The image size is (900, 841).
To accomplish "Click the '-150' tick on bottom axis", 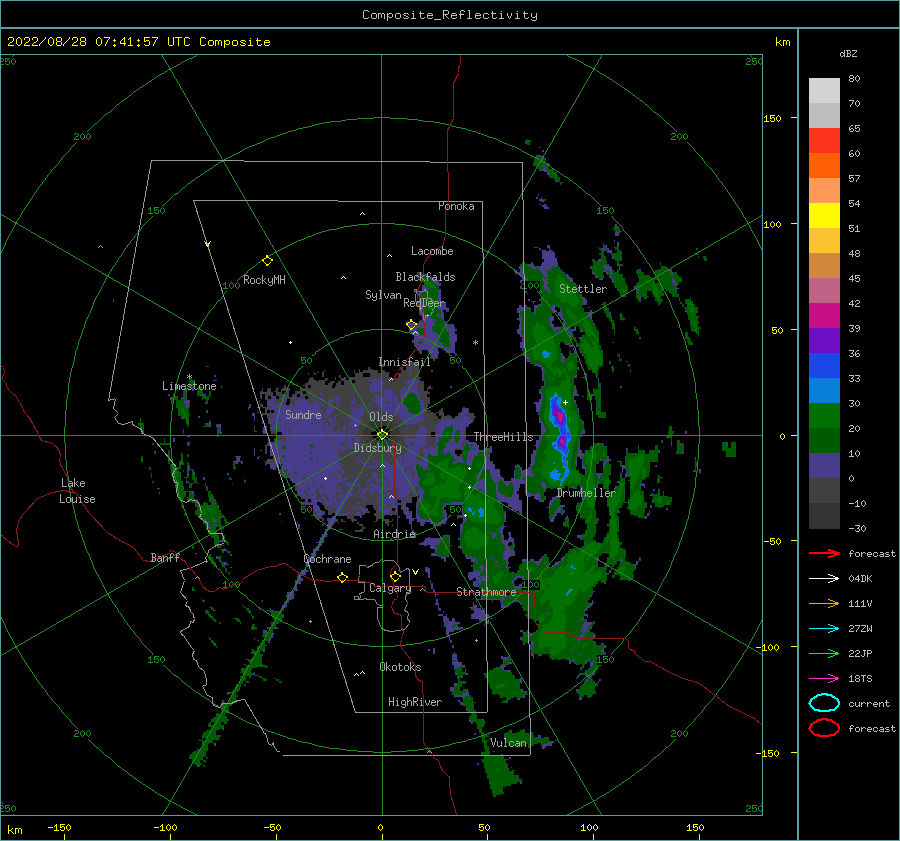I will (x=59, y=828).
